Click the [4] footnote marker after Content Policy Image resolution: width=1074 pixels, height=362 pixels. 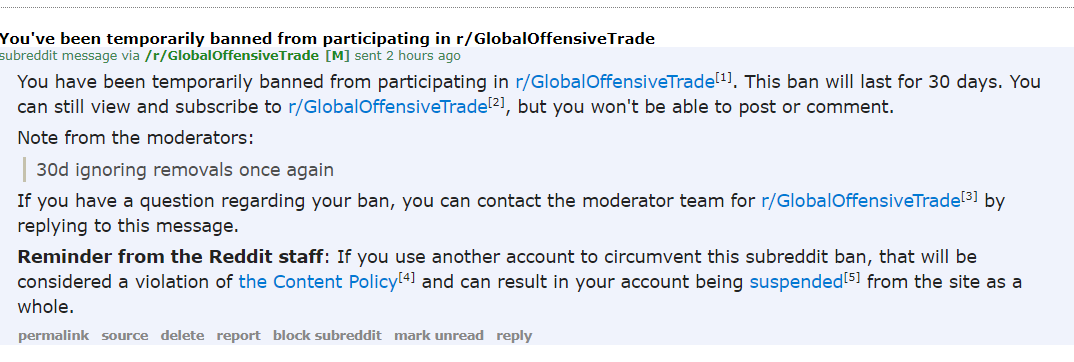(x=407, y=277)
